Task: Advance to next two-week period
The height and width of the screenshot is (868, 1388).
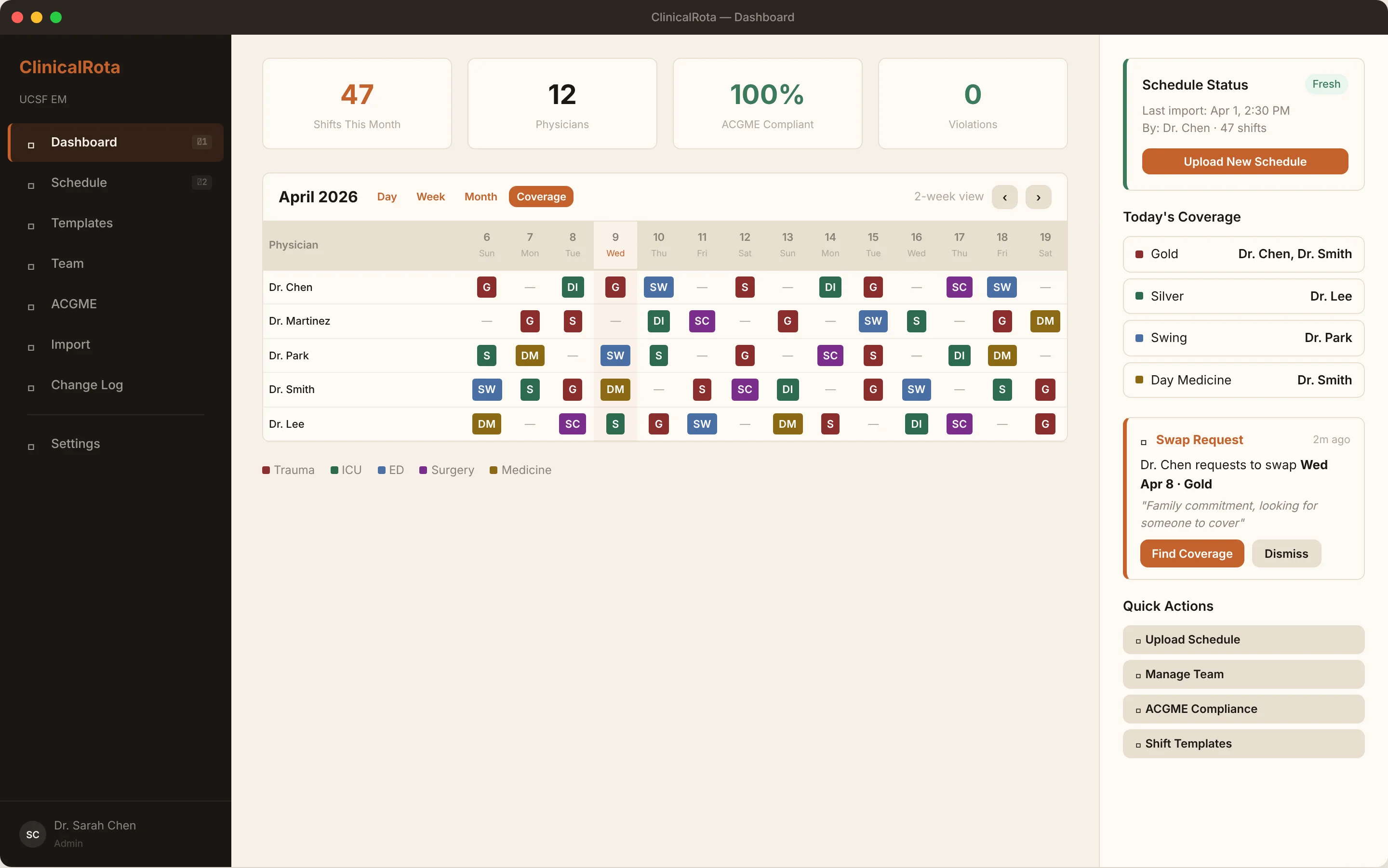Action: pyautogui.click(x=1038, y=197)
